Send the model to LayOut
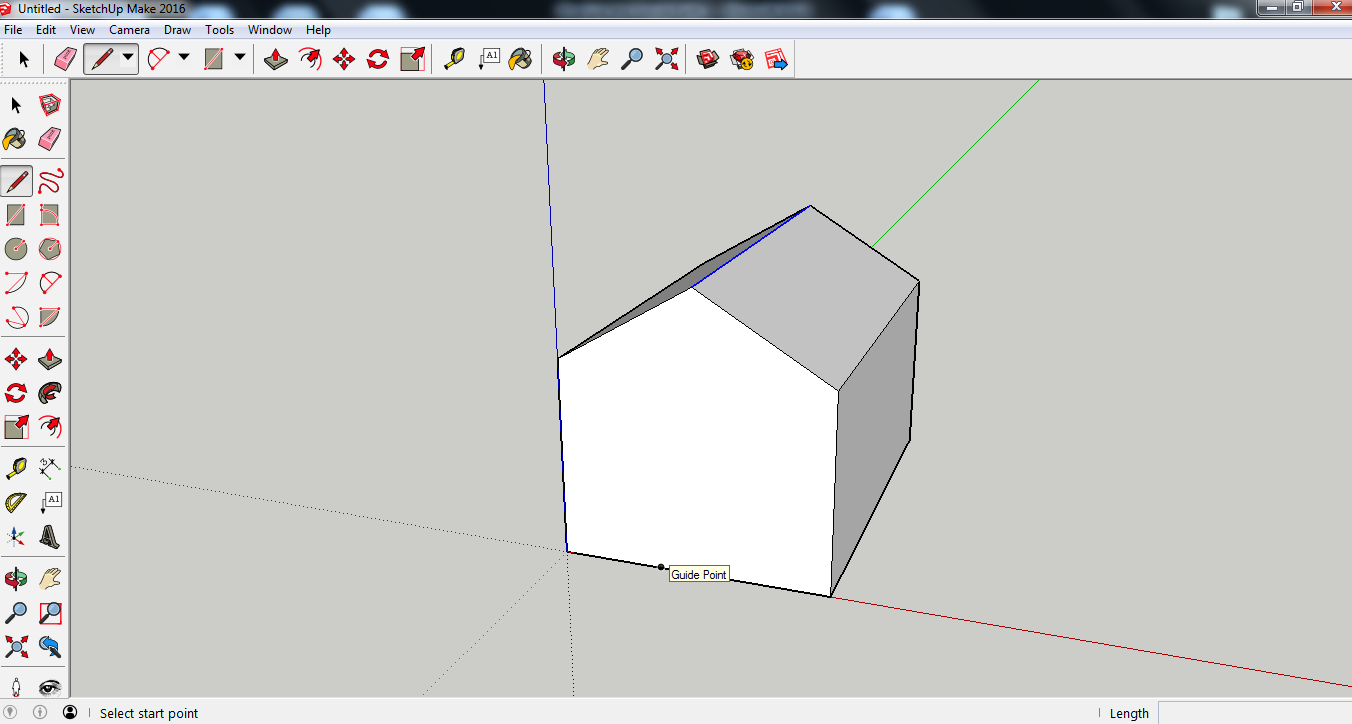The height and width of the screenshot is (724, 1352). [x=777, y=59]
